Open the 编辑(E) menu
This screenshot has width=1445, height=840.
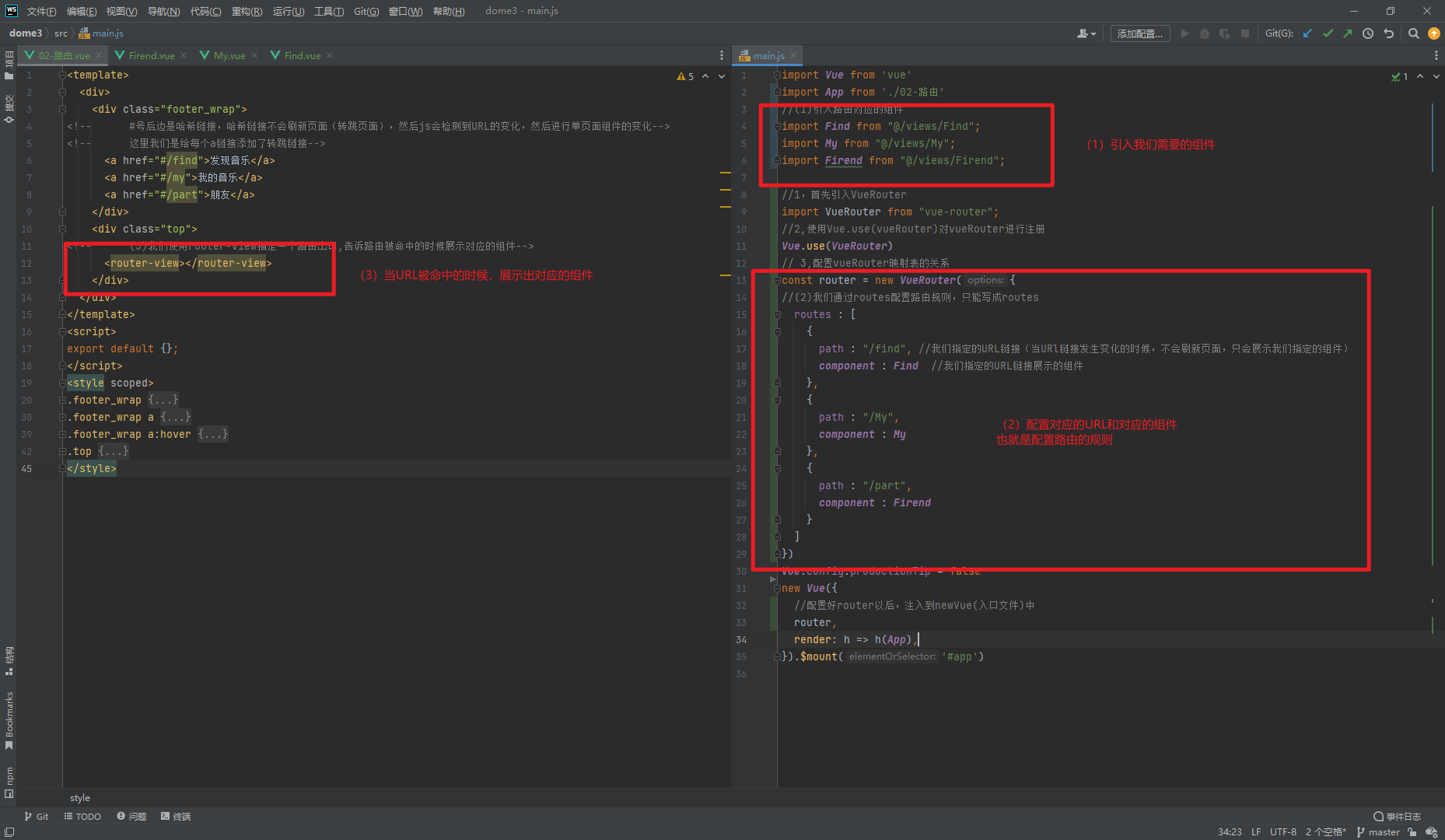pyautogui.click(x=82, y=11)
